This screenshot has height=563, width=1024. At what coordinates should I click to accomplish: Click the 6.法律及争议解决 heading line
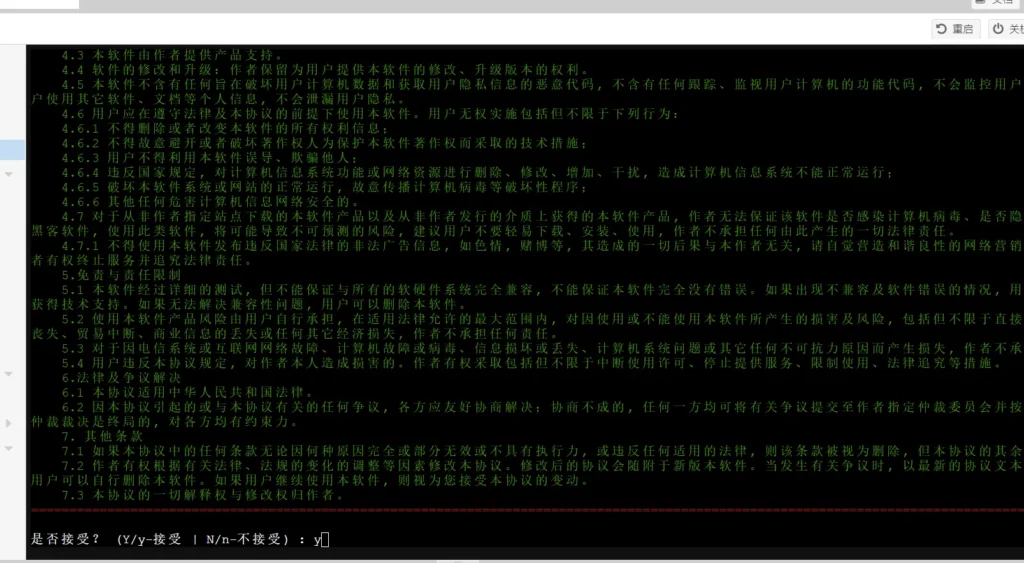(121, 378)
